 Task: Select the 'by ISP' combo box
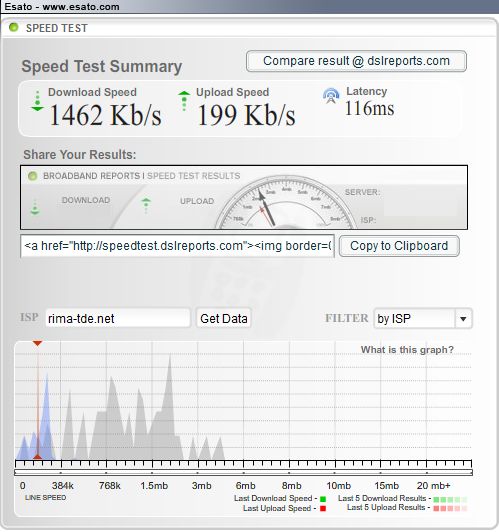coord(423,319)
